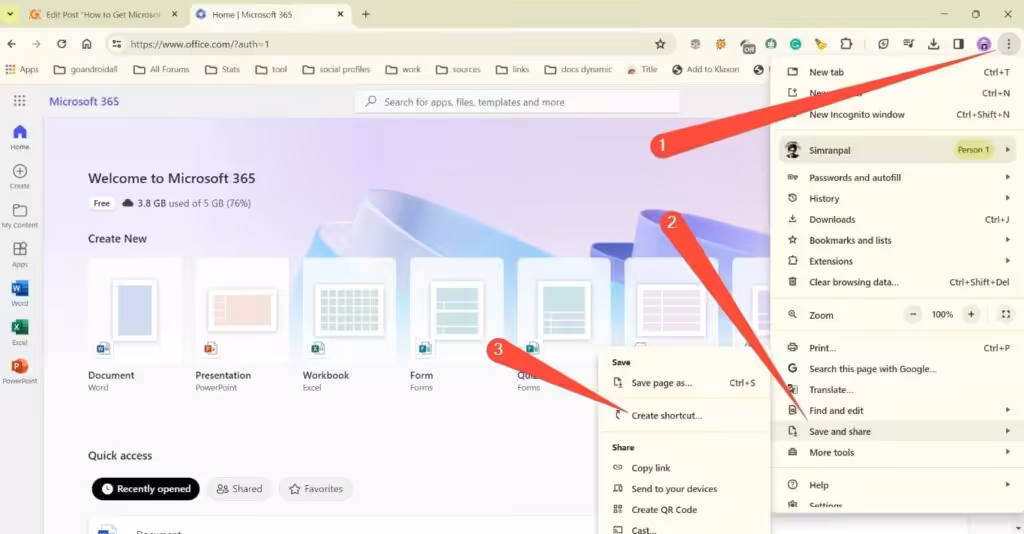Click Save page as in the submenu
Viewport: 1024px width, 534px height.
tap(684, 383)
